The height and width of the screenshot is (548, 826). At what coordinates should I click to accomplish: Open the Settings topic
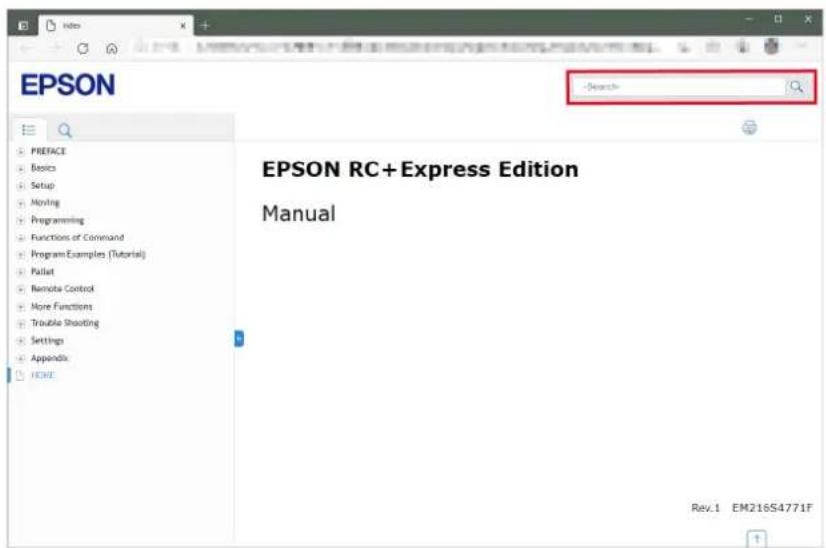47,341
